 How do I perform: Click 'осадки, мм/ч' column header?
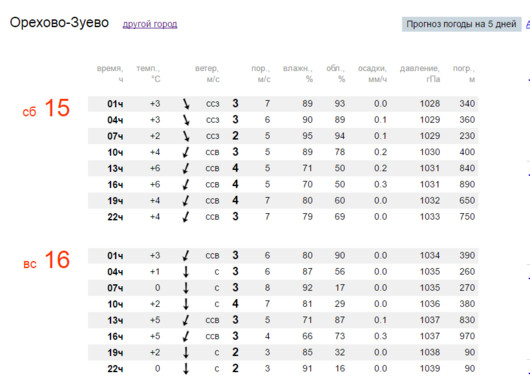click(x=372, y=74)
